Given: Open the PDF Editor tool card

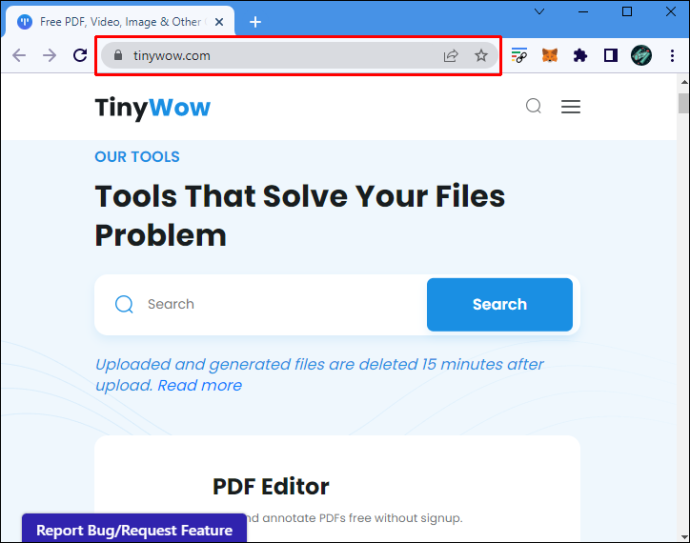Looking at the screenshot, I should (337, 489).
